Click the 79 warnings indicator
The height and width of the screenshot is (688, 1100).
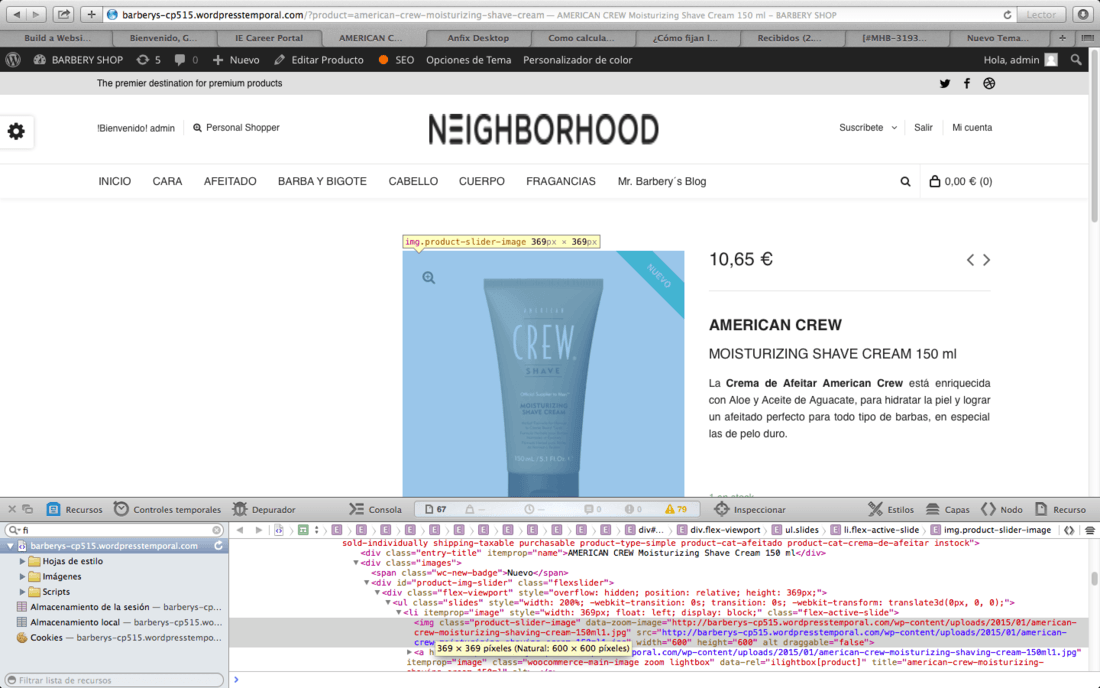coord(676,509)
